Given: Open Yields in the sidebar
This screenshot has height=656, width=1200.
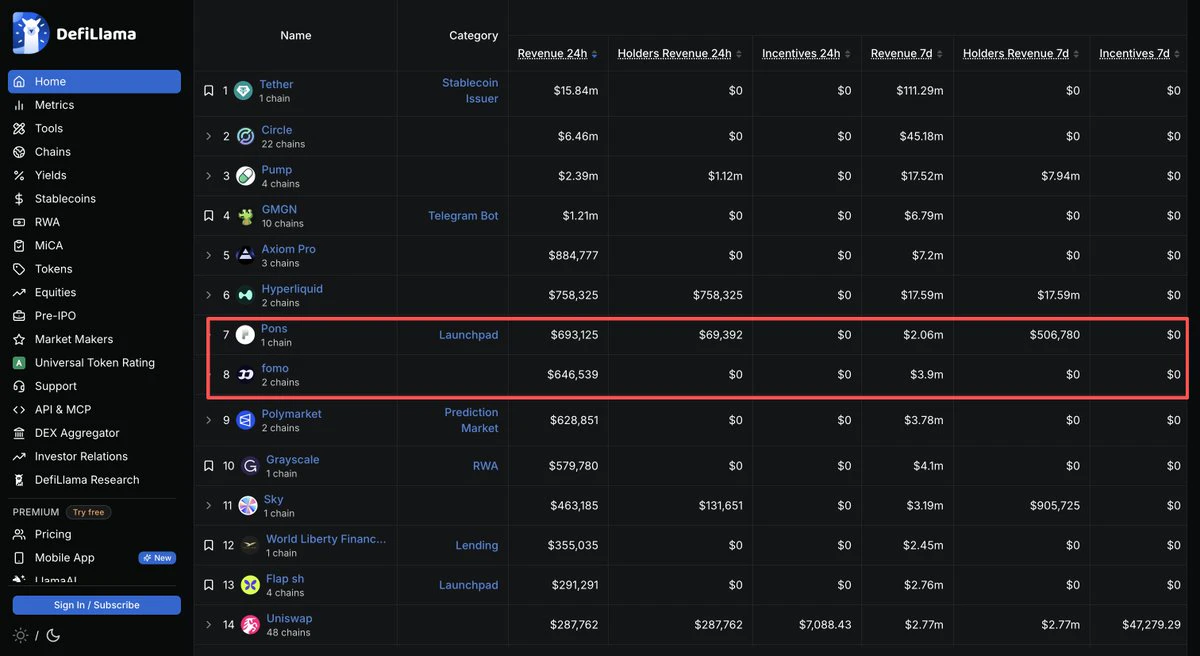Looking at the screenshot, I should 94,175.
